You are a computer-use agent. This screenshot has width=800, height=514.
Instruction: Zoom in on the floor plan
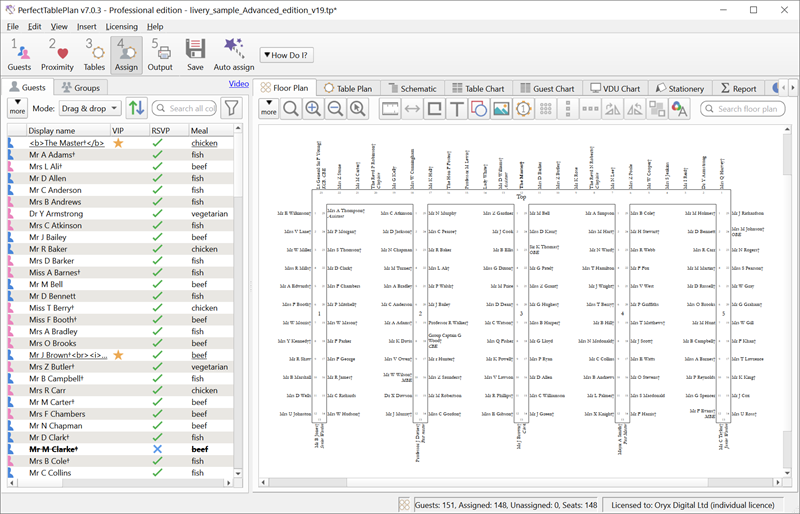(x=313, y=109)
